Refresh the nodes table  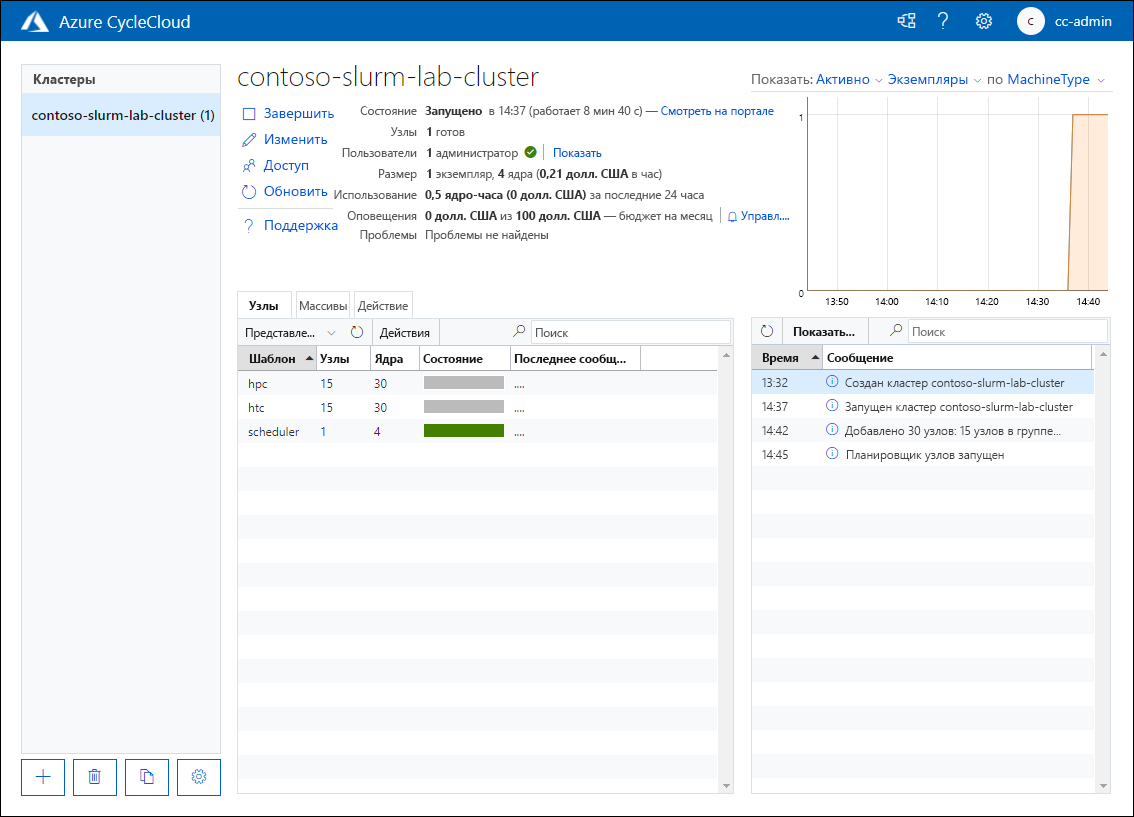point(357,332)
